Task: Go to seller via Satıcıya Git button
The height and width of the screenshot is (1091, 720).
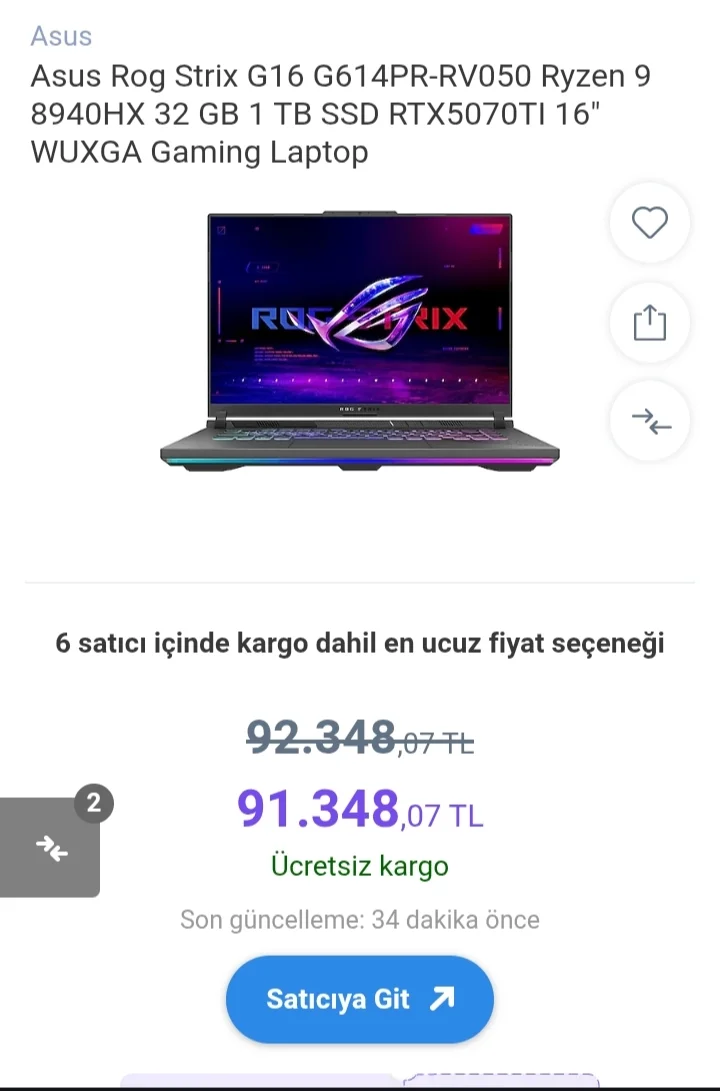Action: tap(360, 999)
